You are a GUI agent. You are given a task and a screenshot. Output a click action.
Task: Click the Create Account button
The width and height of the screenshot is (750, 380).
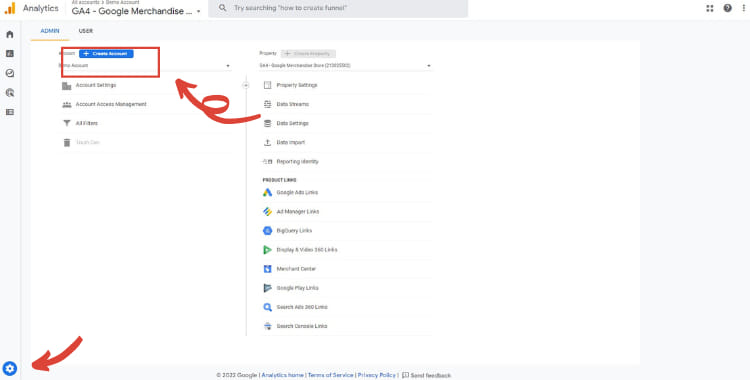coord(106,54)
